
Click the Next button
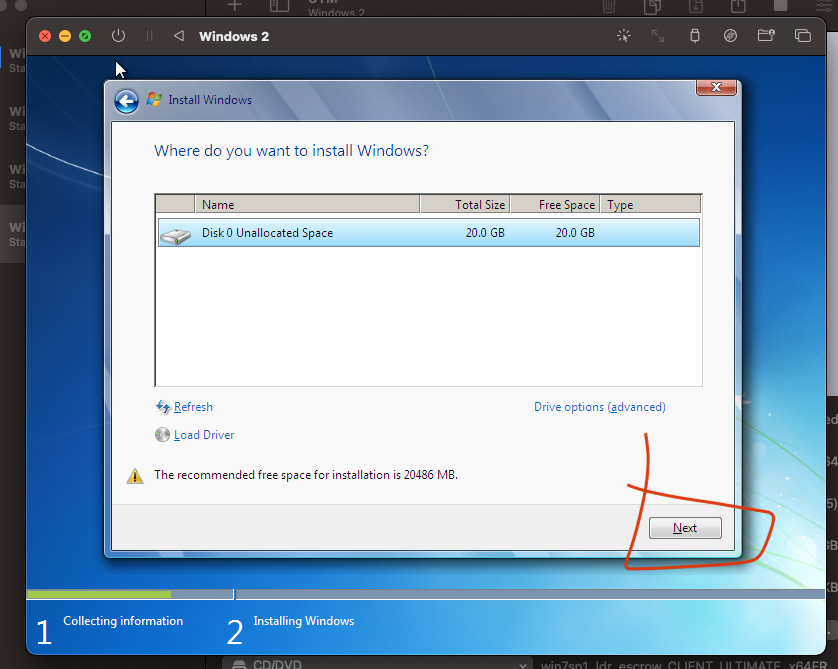click(x=685, y=528)
